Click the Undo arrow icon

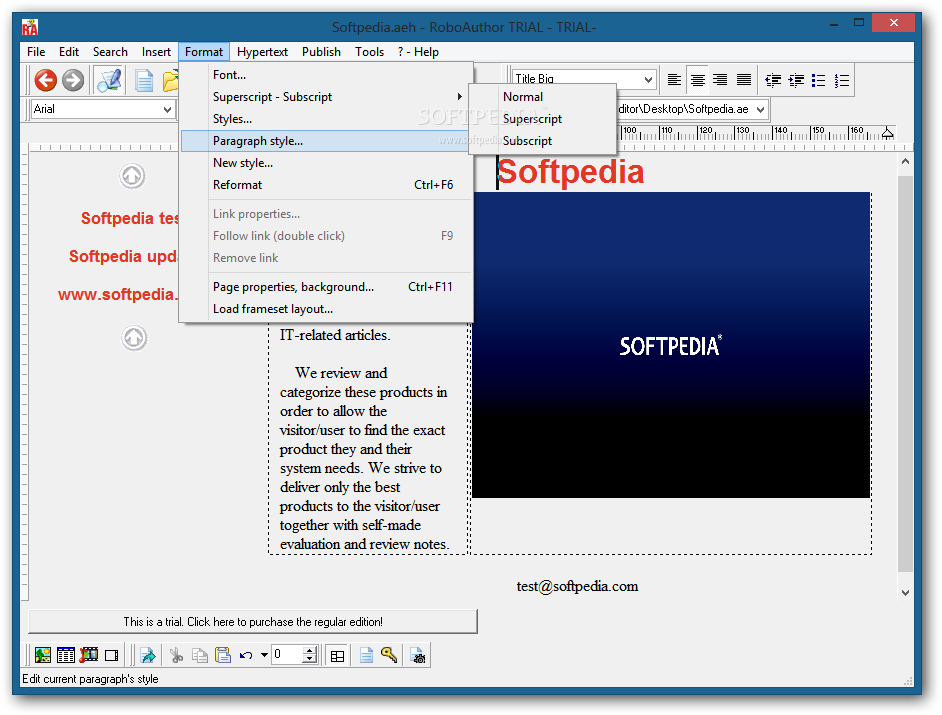pos(246,655)
